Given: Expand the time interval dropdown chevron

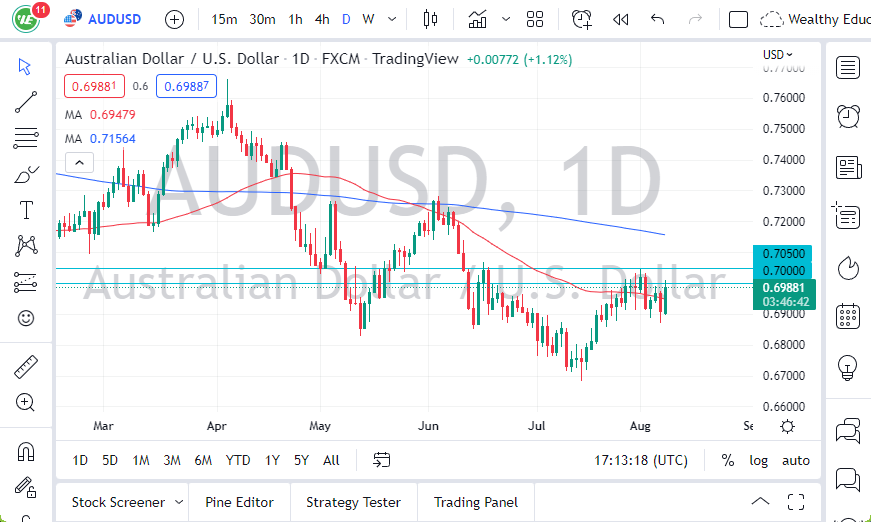Looking at the screenshot, I should point(391,19).
